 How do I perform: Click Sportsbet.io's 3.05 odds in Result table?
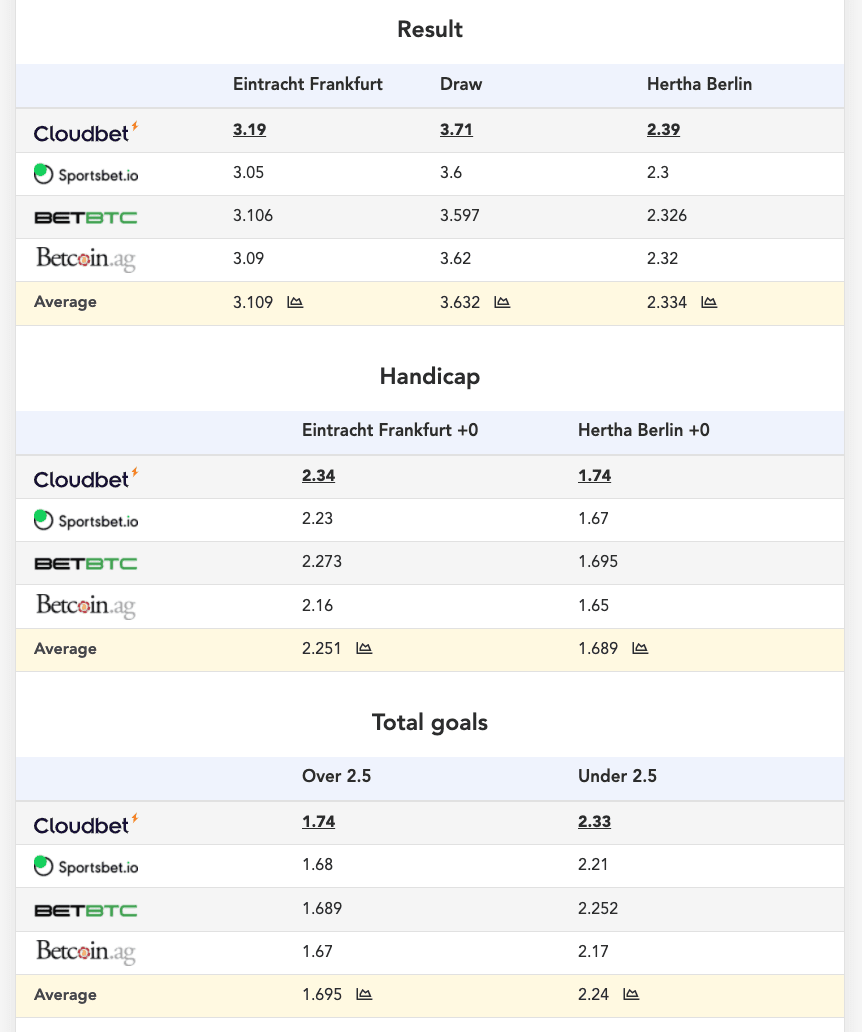coord(249,172)
